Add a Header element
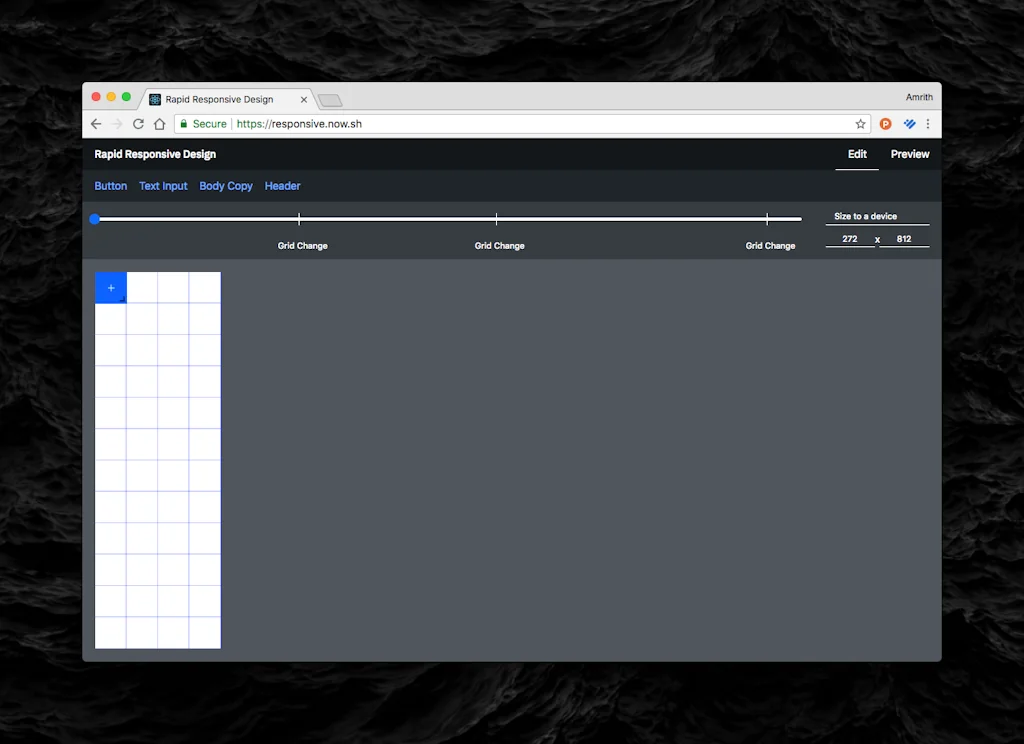The height and width of the screenshot is (744, 1024). pyautogui.click(x=282, y=186)
